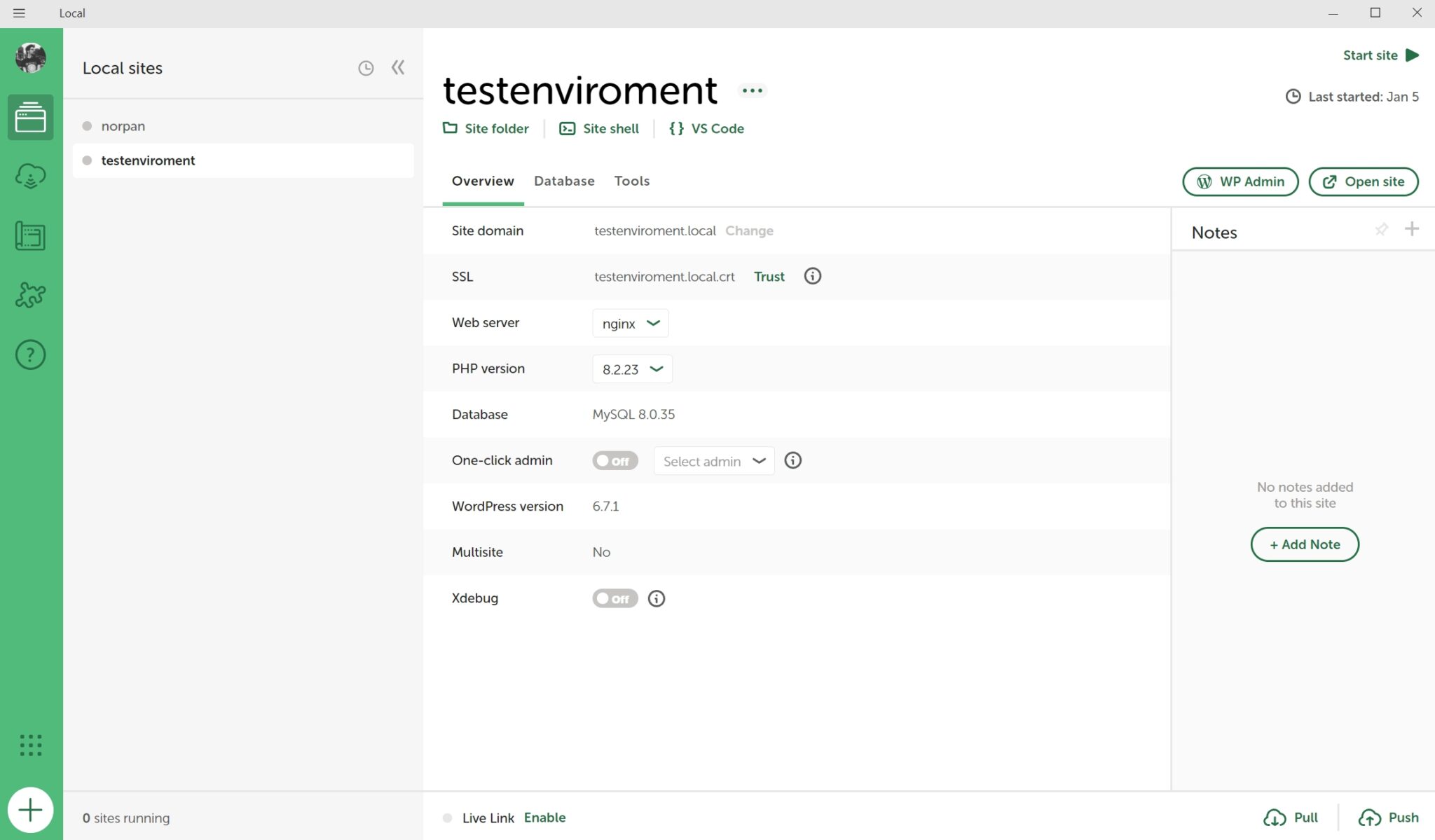Open the Blueprints icon in the sidebar
1435x840 pixels.
(31, 236)
